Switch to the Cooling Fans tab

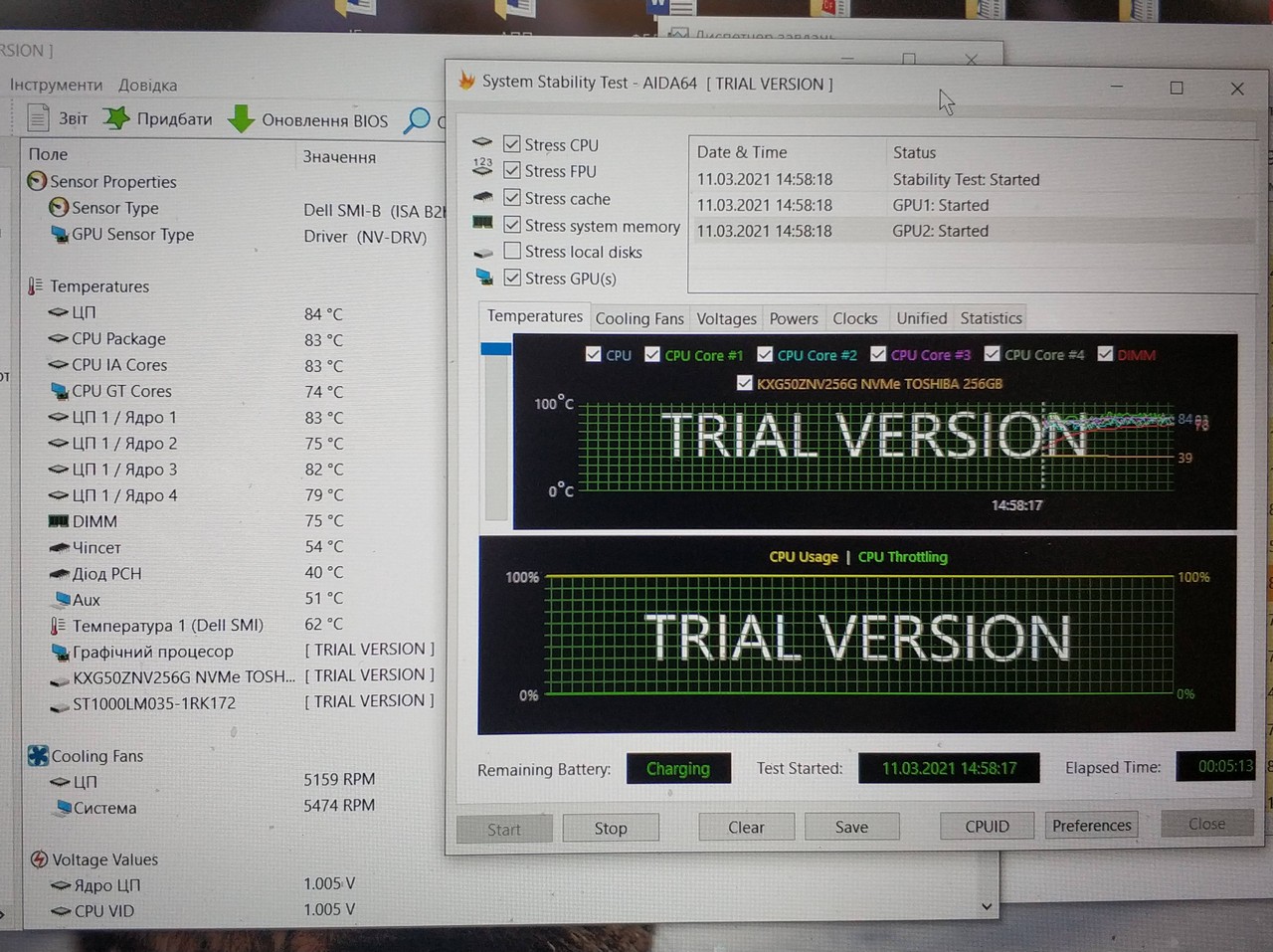click(x=638, y=318)
